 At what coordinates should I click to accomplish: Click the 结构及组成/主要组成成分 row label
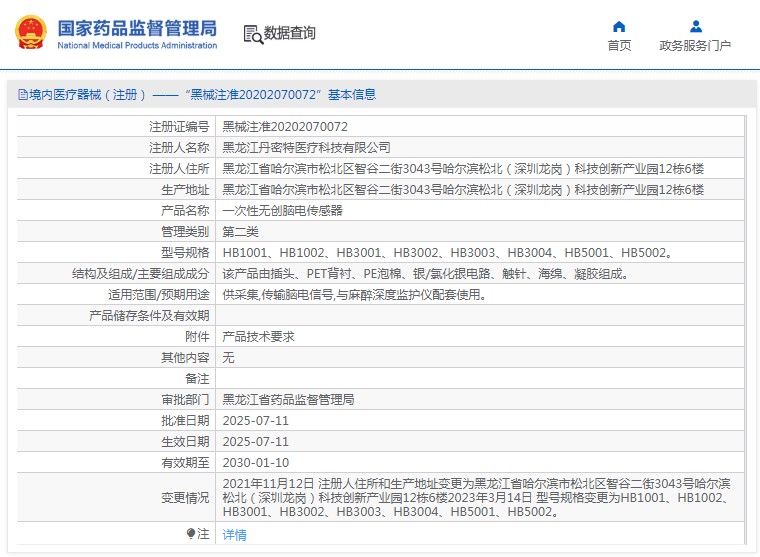click(141, 274)
